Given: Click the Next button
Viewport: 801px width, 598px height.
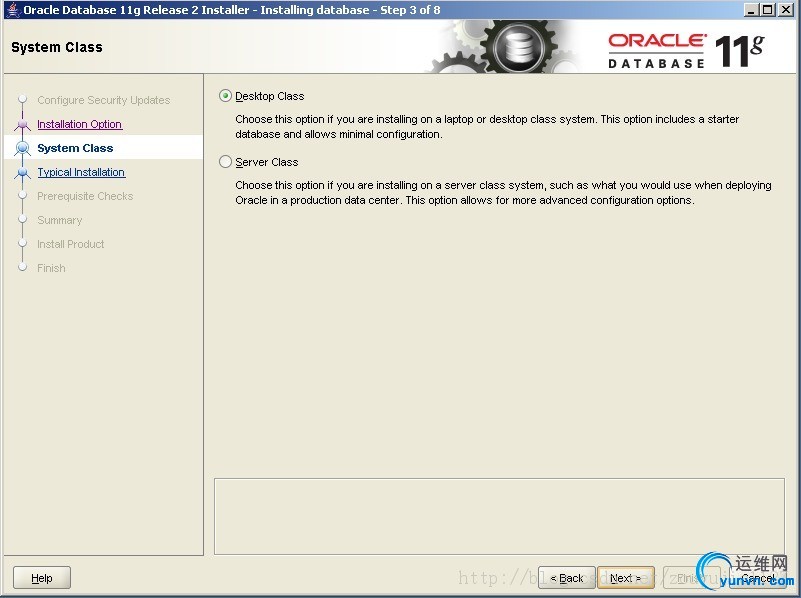Looking at the screenshot, I should click(626, 578).
